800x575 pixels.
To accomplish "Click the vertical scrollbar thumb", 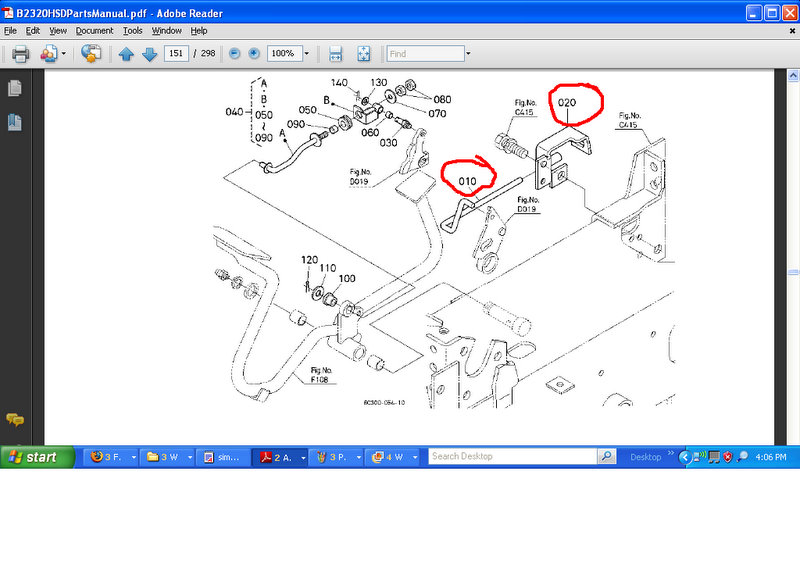I will [793, 272].
